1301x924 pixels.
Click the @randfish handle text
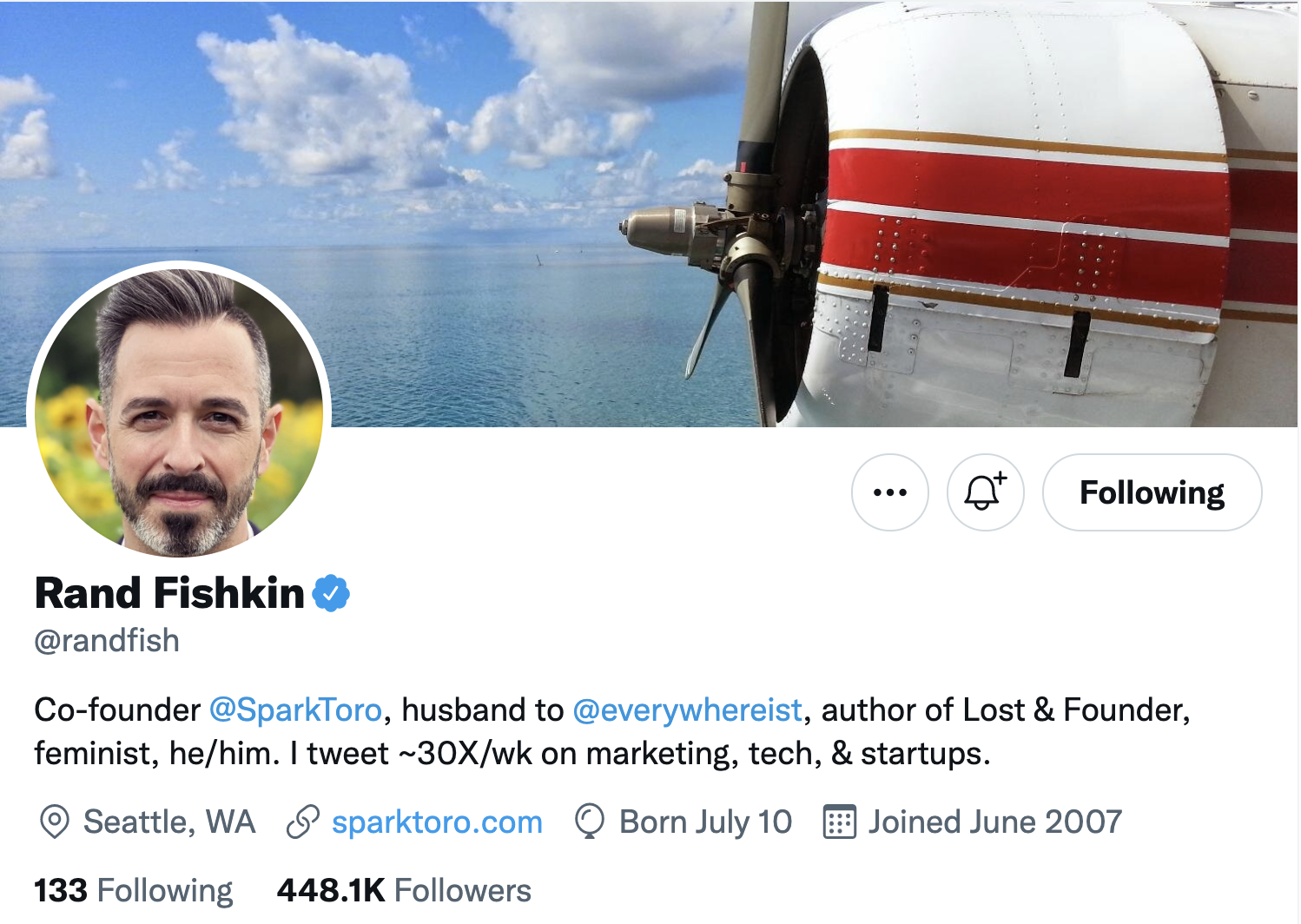(x=107, y=641)
